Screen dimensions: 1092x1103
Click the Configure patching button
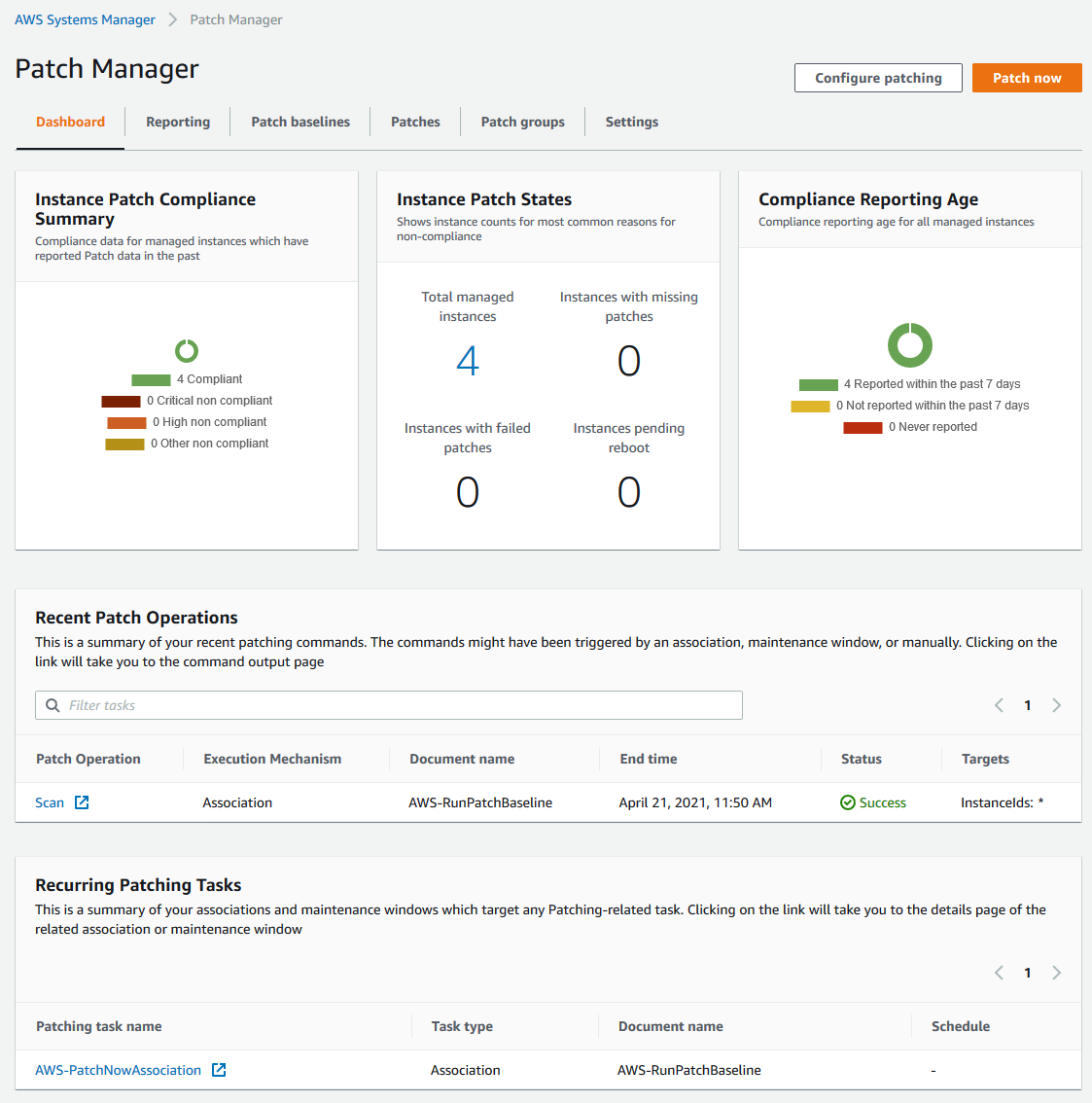(878, 78)
